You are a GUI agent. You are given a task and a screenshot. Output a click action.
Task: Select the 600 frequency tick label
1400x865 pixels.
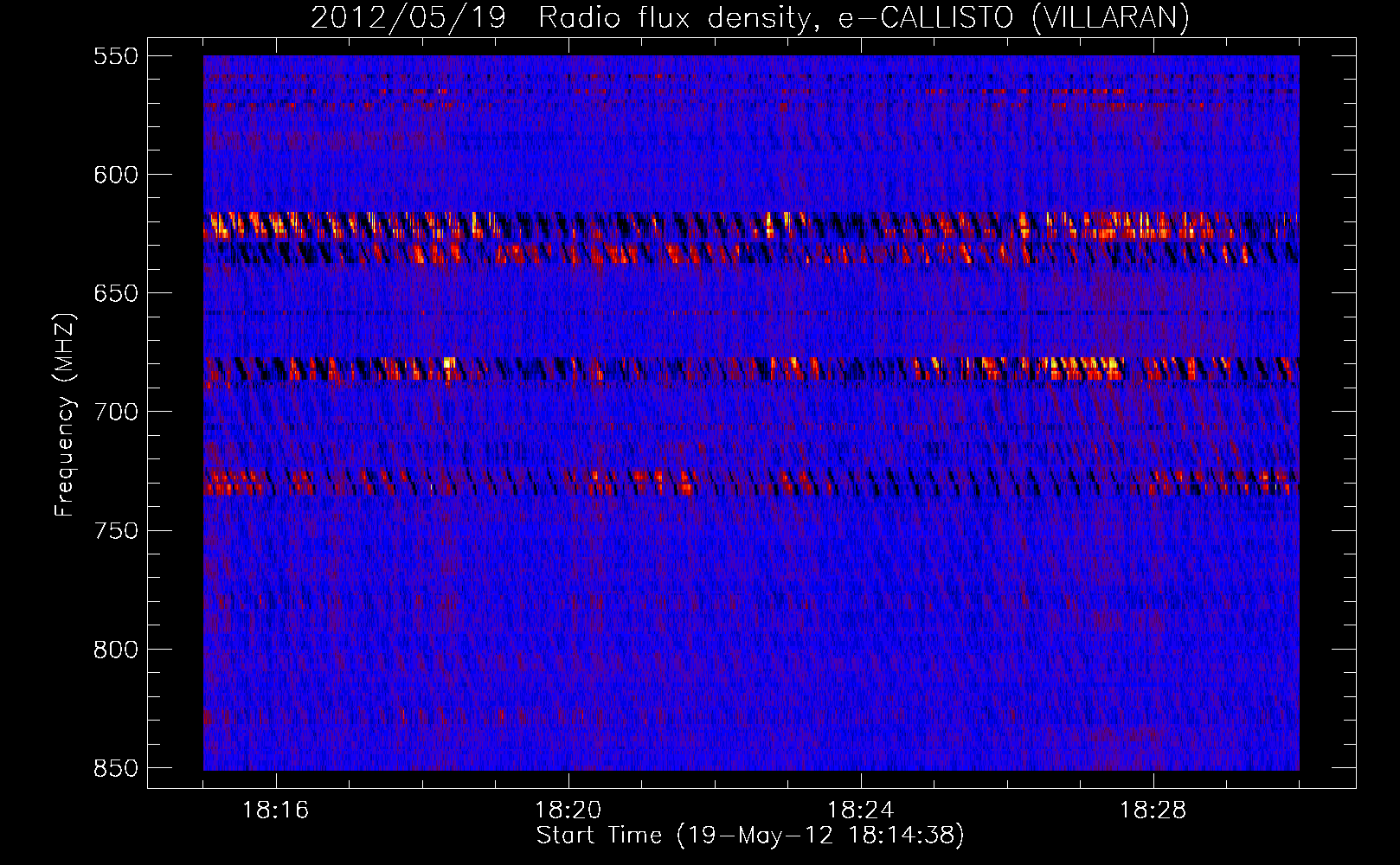pos(116,175)
